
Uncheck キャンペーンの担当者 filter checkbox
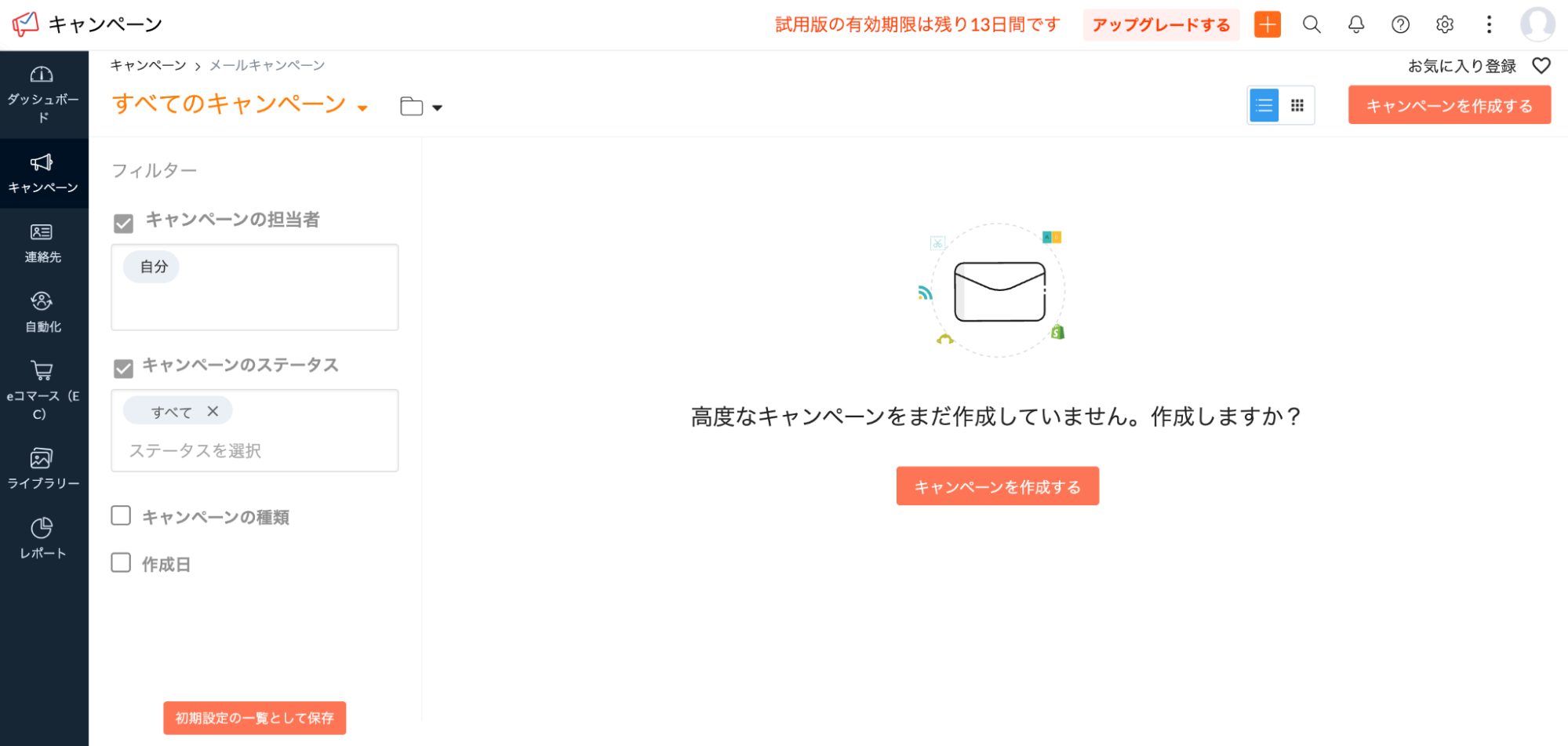[x=123, y=224]
